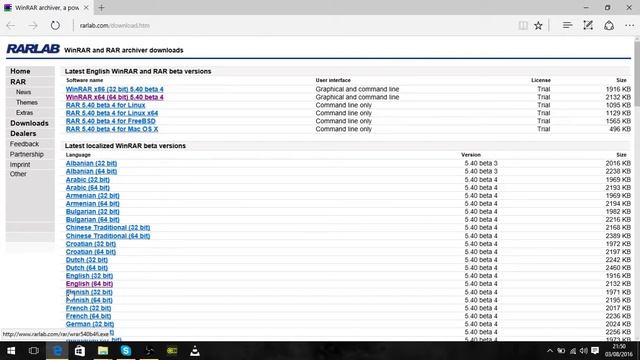Select '5.40 beta 3' for Albanian (32 bit)

(x=481, y=163)
